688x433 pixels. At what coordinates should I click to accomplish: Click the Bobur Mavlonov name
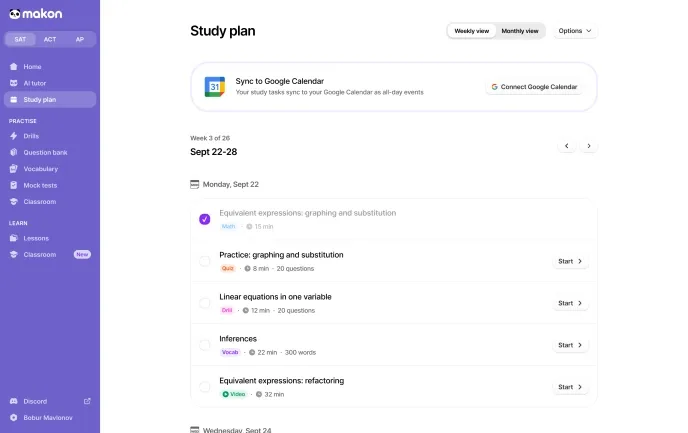[x=48, y=418]
